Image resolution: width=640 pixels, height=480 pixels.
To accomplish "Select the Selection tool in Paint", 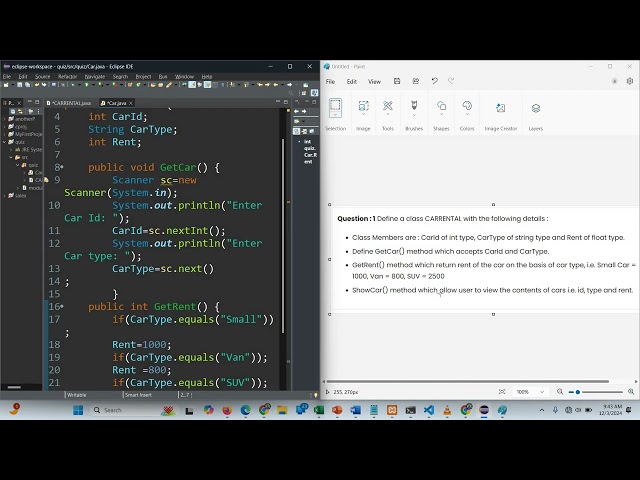I will [x=335, y=105].
